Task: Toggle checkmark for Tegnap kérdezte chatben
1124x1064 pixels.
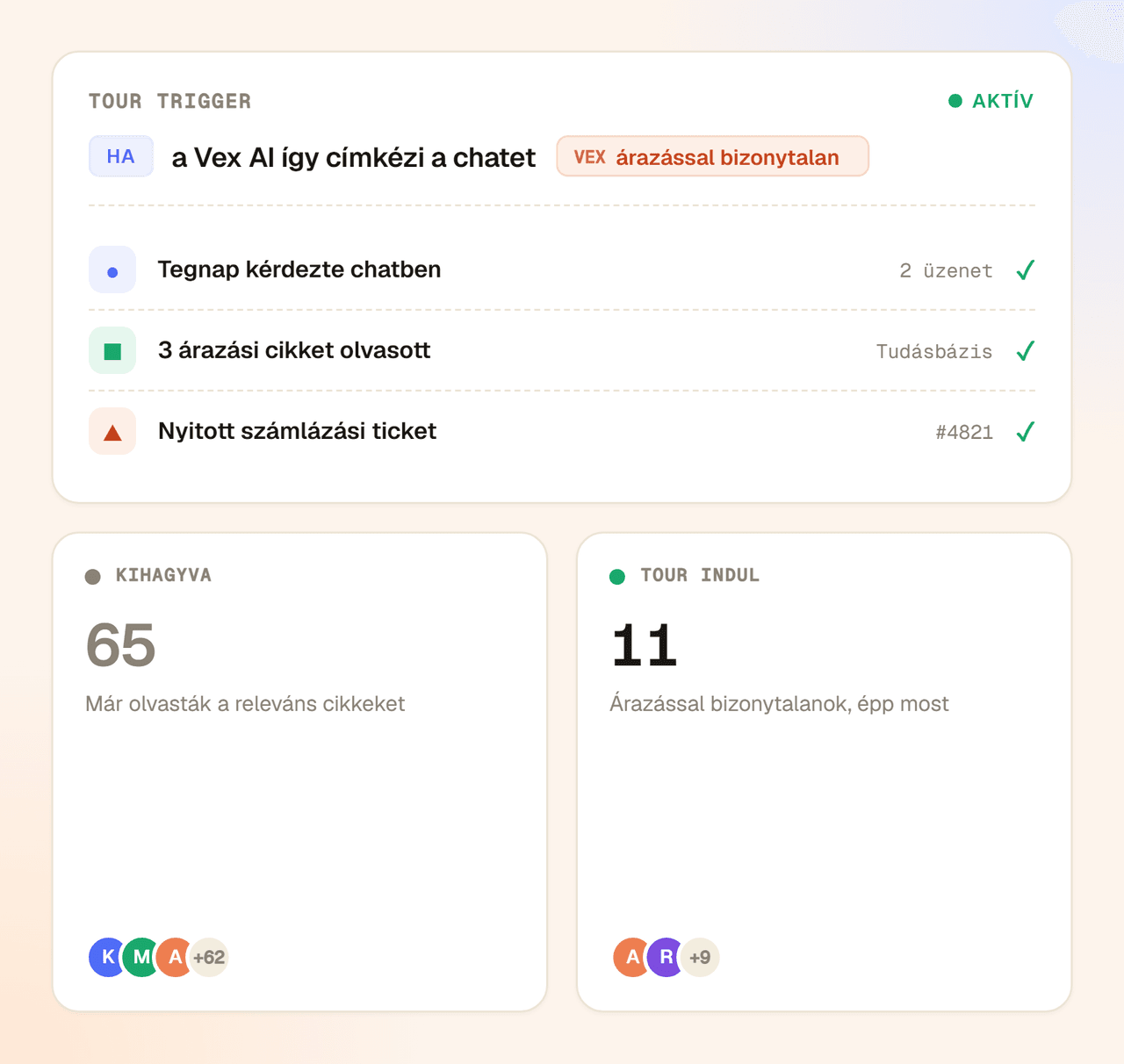Action: click(1025, 270)
